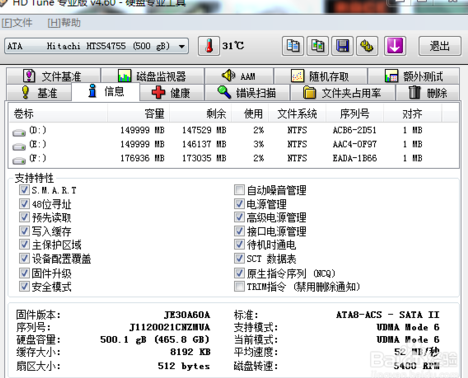Toggle the 预先读取 checkbox
Screen dimensions: 468x378
(x=24, y=217)
